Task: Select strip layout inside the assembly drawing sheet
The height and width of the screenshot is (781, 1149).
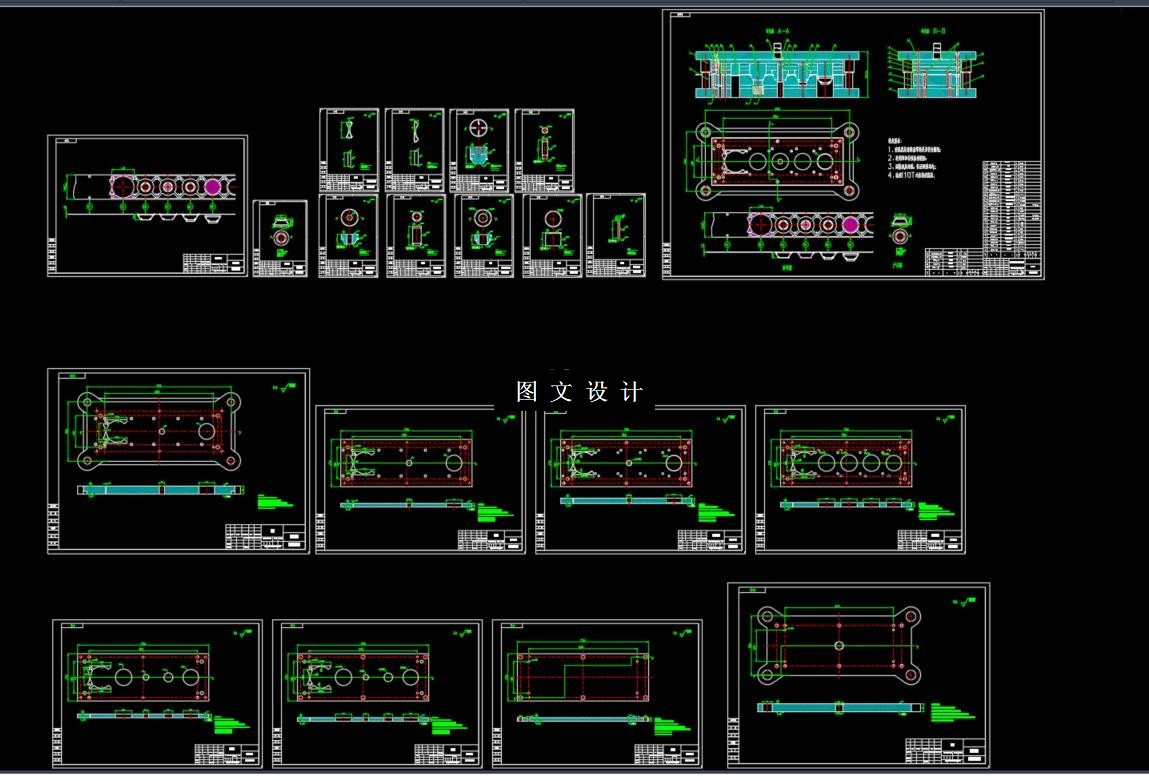Action: tap(788, 236)
